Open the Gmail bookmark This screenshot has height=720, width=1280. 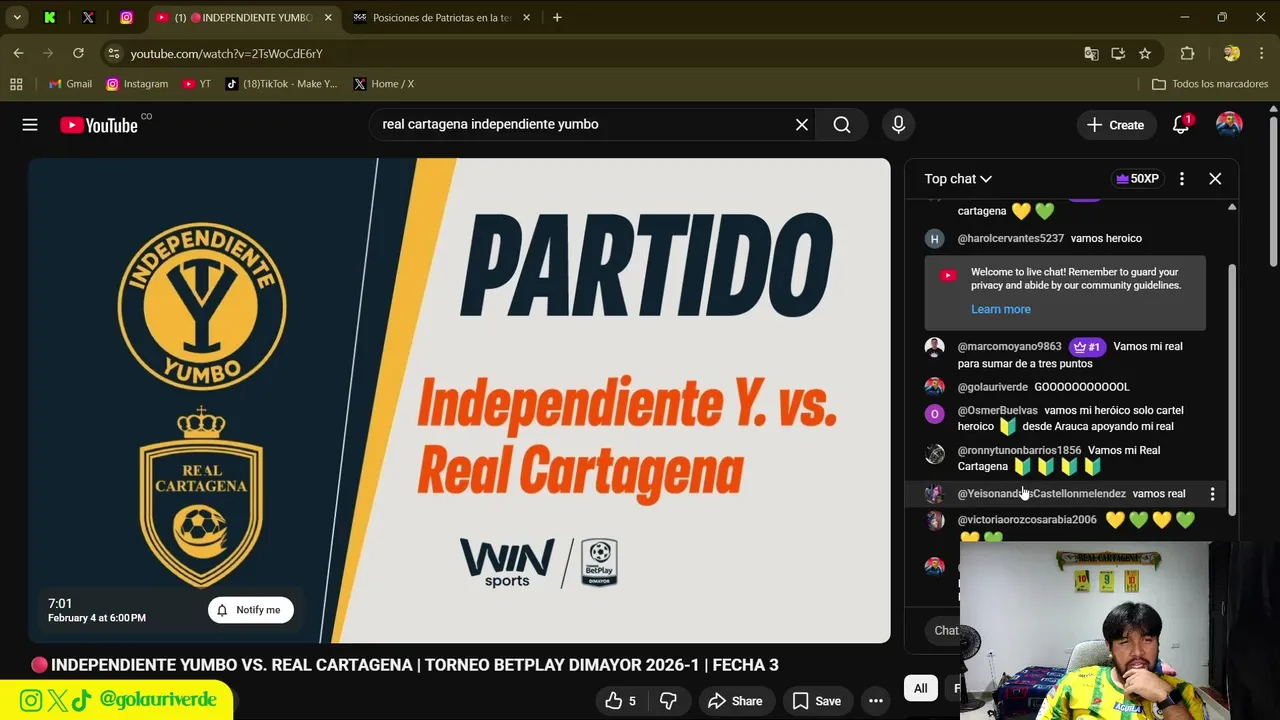click(70, 84)
